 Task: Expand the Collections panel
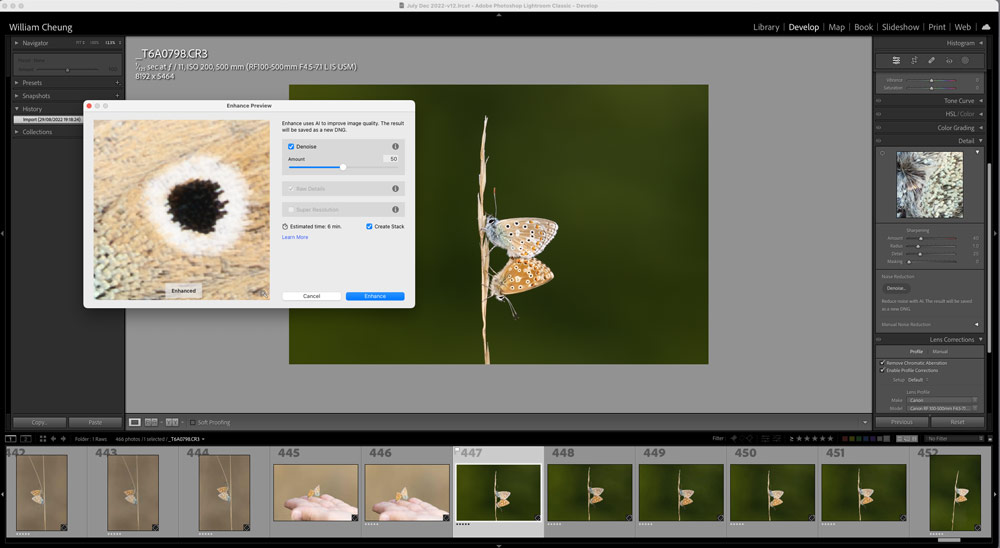tap(17, 132)
